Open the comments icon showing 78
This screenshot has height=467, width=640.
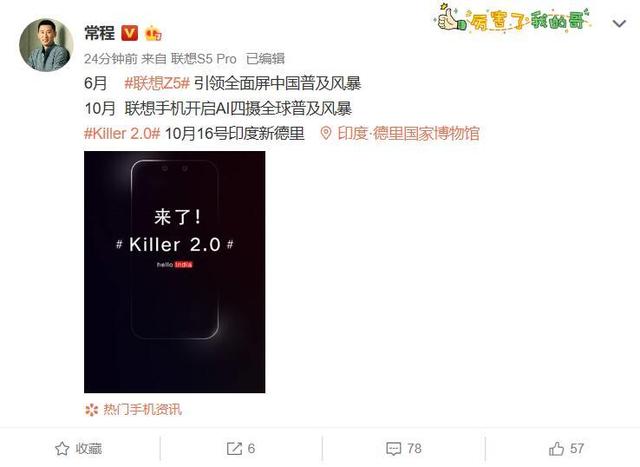[393, 449]
